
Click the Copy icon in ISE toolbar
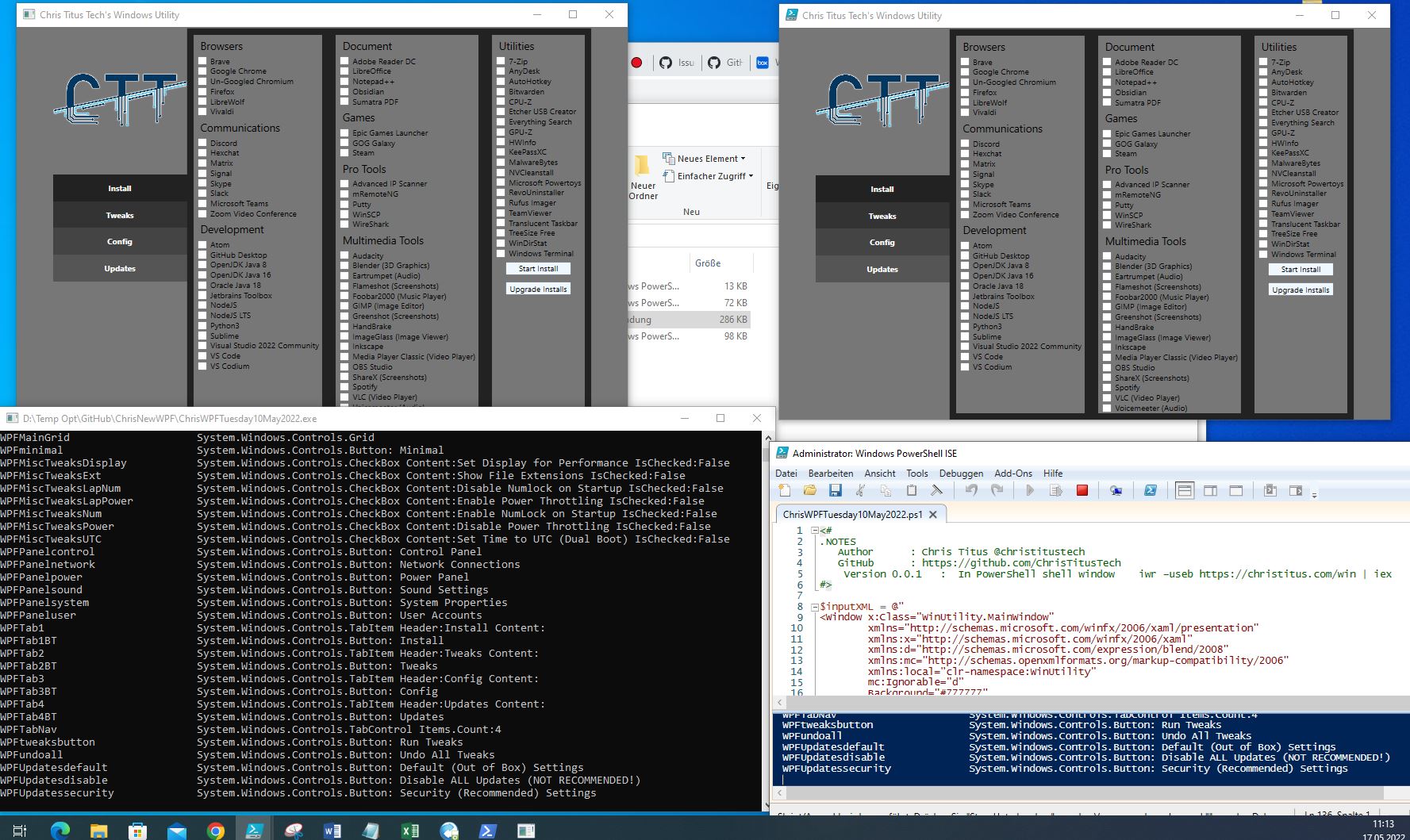pos(886,491)
